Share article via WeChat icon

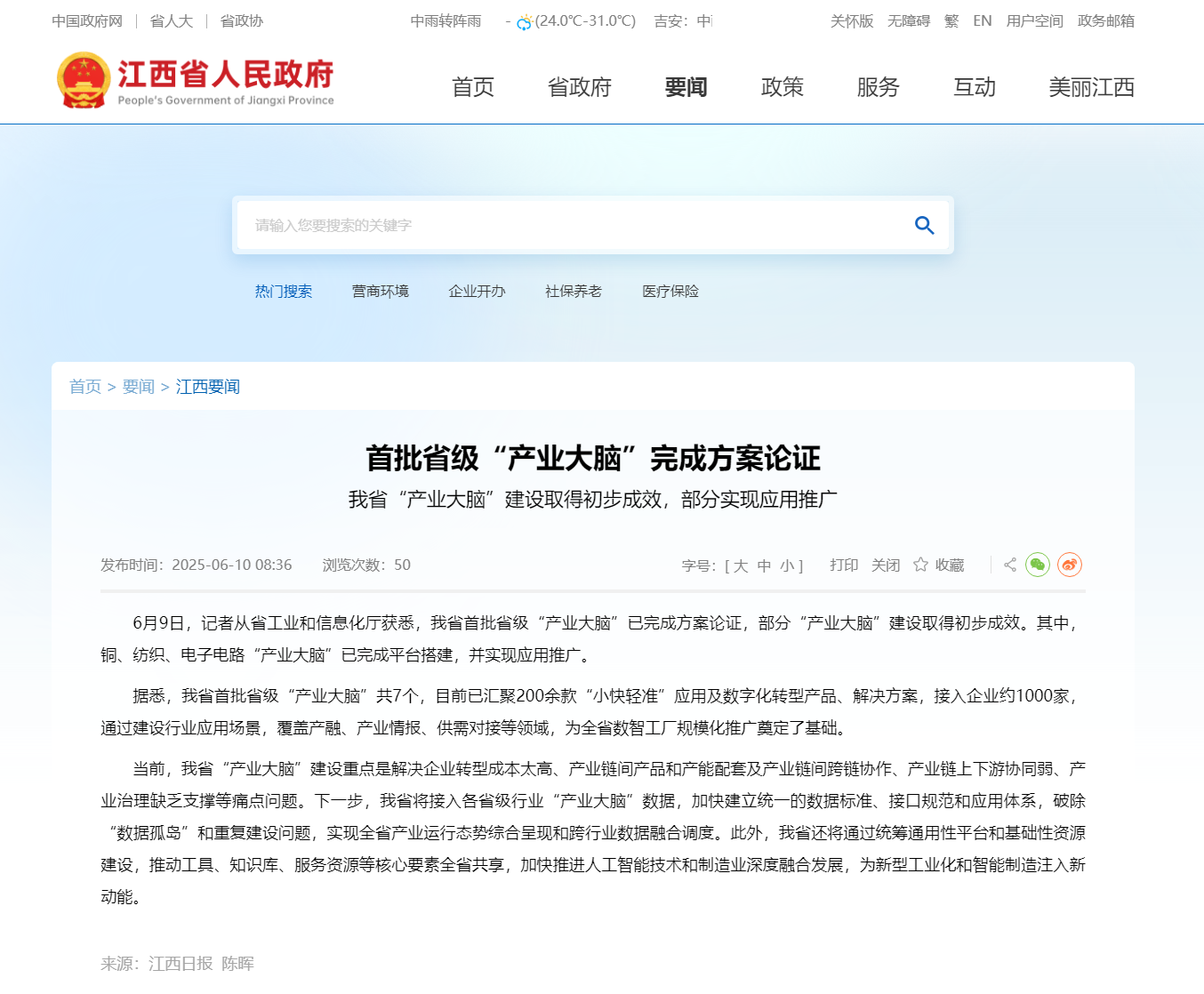[x=1037, y=565]
